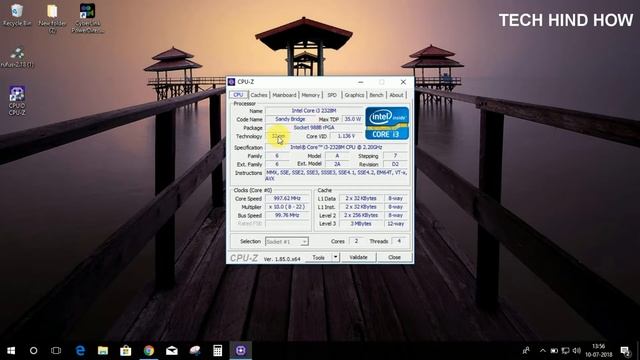Screen dimensions: 640x360
Task: Open the Windows Start menu
Action: click(11, 350)
